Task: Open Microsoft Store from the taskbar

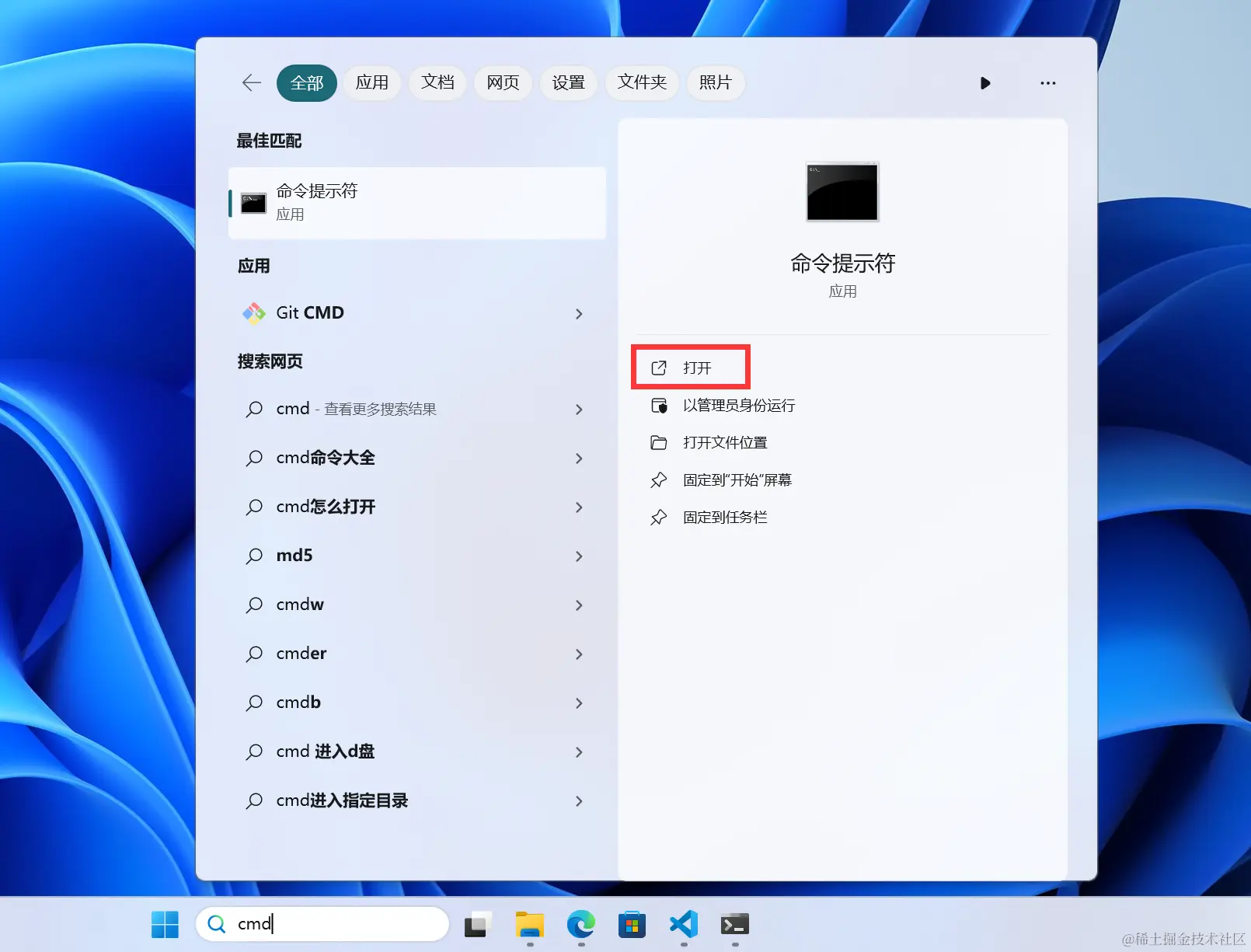Action: coord(632,924)
